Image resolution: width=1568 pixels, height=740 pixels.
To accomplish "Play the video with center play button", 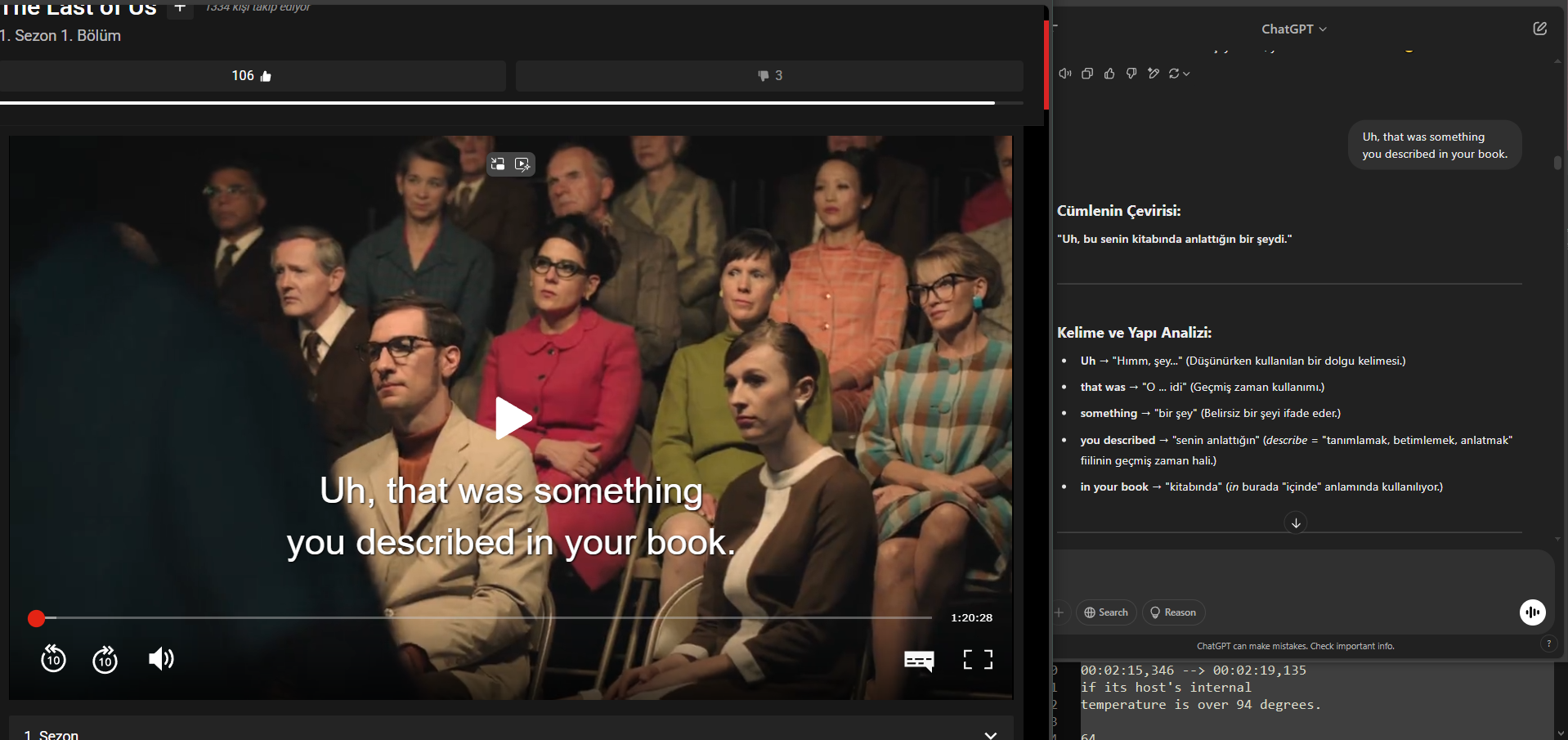I will 513,418.
